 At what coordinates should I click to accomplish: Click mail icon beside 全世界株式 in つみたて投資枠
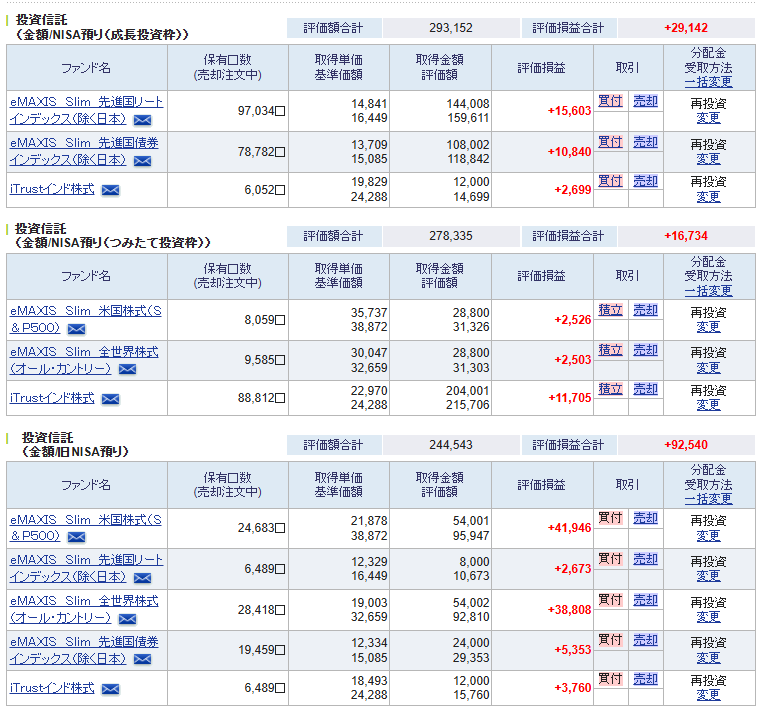coord(127,369)
